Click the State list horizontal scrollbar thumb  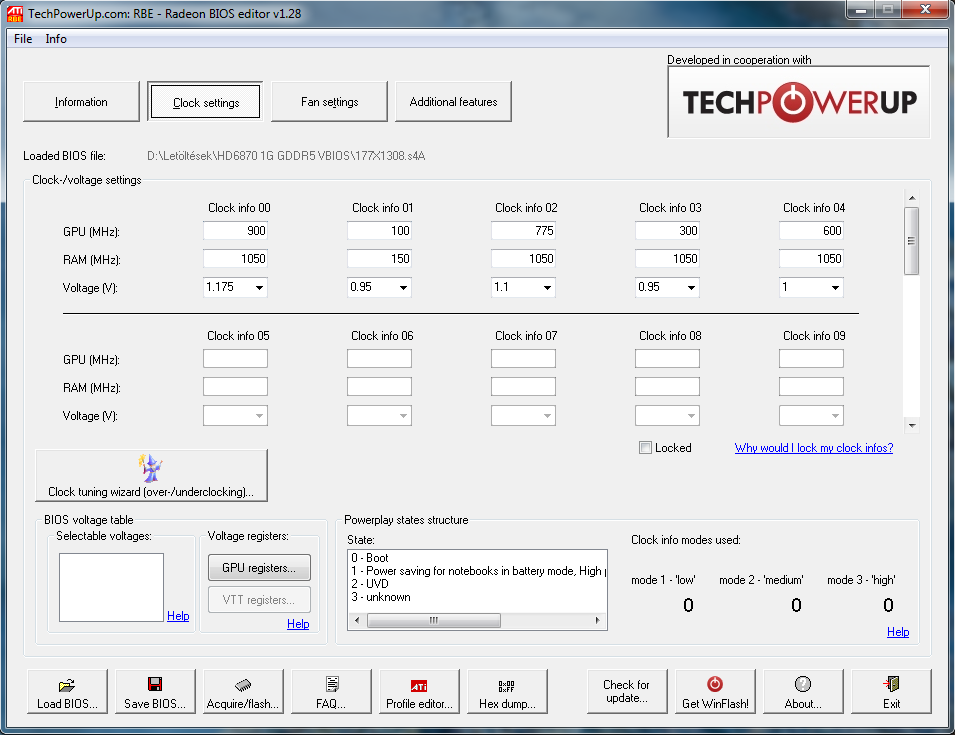click(434, 621)
